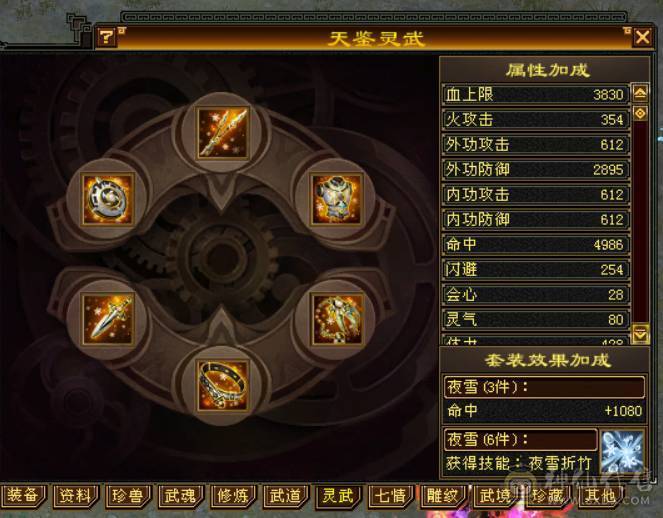Viewport: 663px width, 518px height.
Task: Click the studded ring slot icon
Action: (x=222, y=385)
